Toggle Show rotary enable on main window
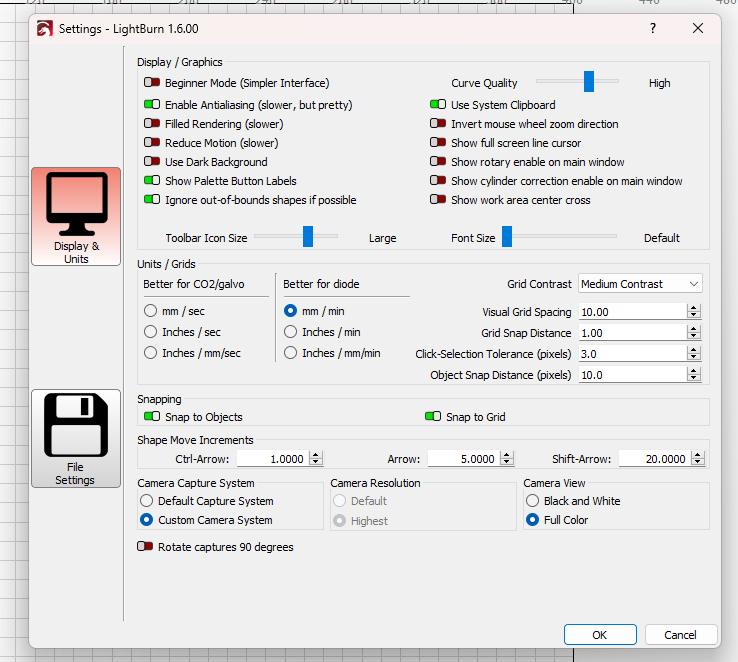This screenshot has width=738, height=662. click(x=438, y=162)
